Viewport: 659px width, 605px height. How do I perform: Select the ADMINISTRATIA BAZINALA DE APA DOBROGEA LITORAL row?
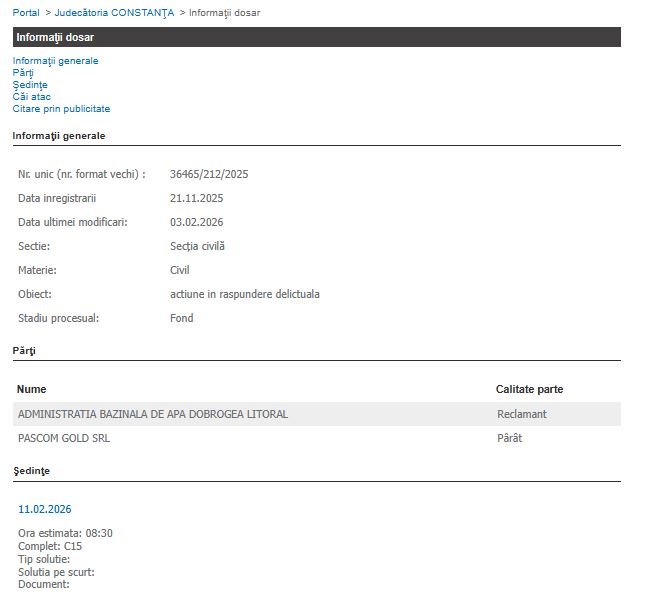(153, 414)
